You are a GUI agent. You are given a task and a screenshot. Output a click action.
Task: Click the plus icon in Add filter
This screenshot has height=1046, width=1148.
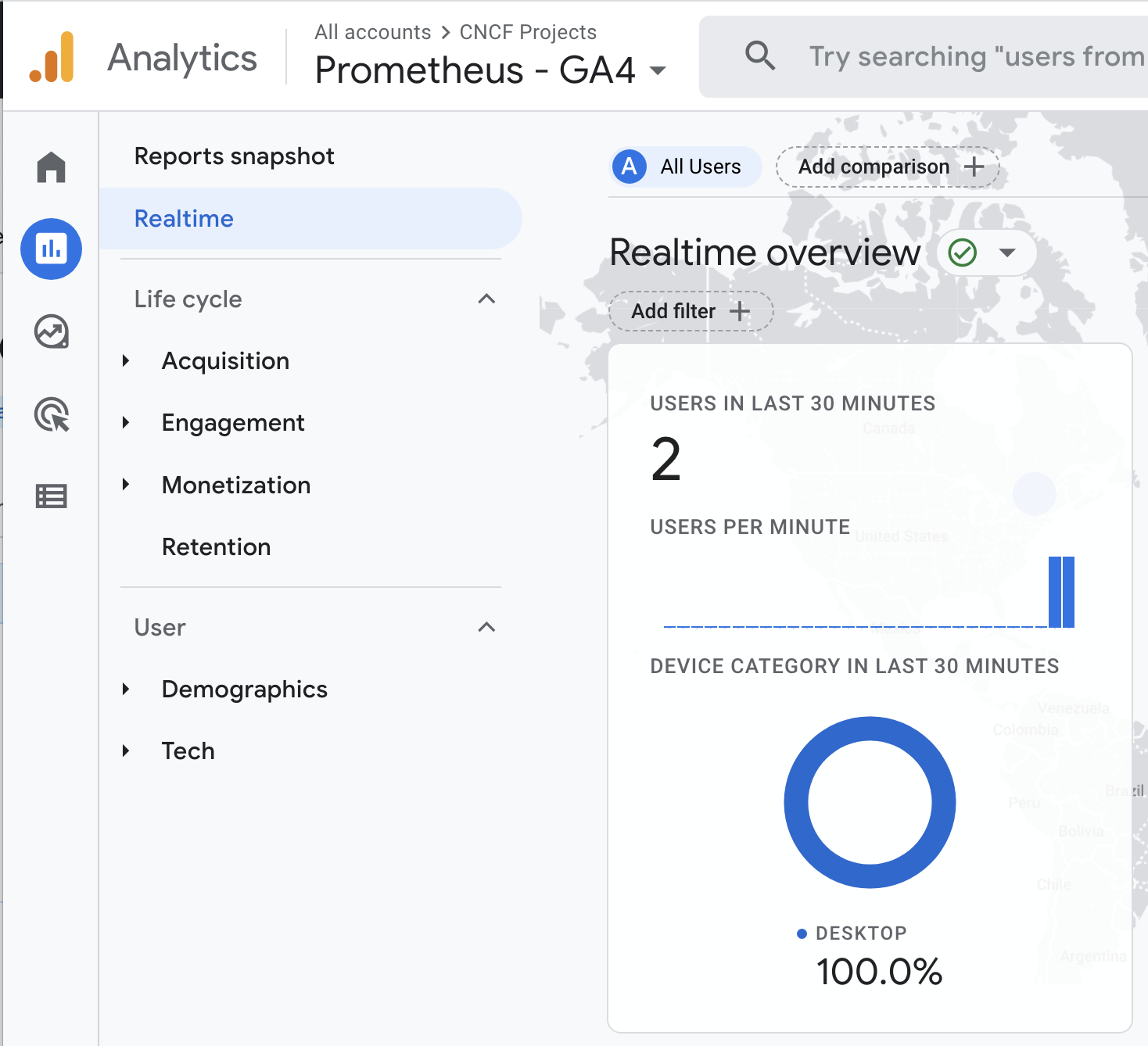[x=740, y=311]
